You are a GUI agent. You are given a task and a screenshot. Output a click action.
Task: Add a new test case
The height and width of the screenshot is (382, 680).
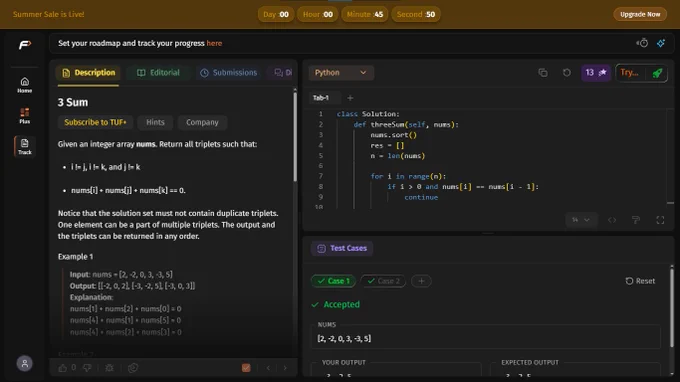tap(421, 281)
